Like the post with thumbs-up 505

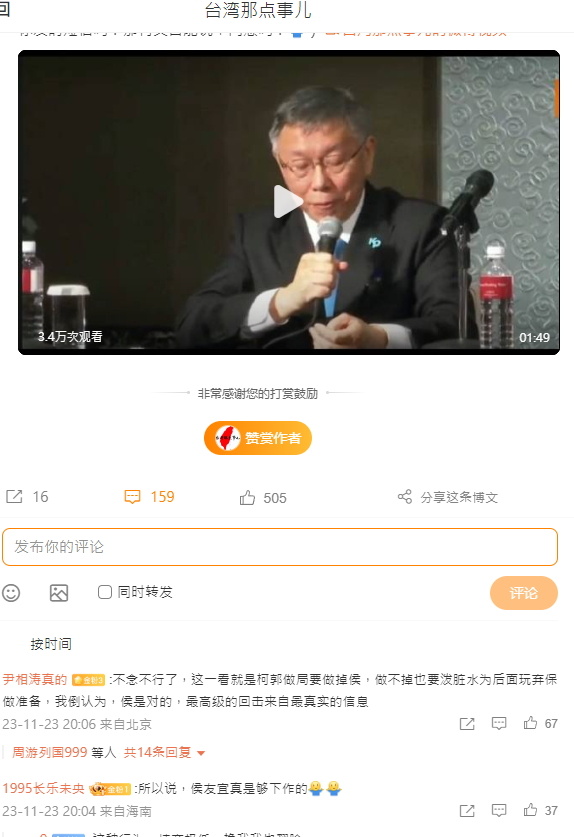pos(247,498)
